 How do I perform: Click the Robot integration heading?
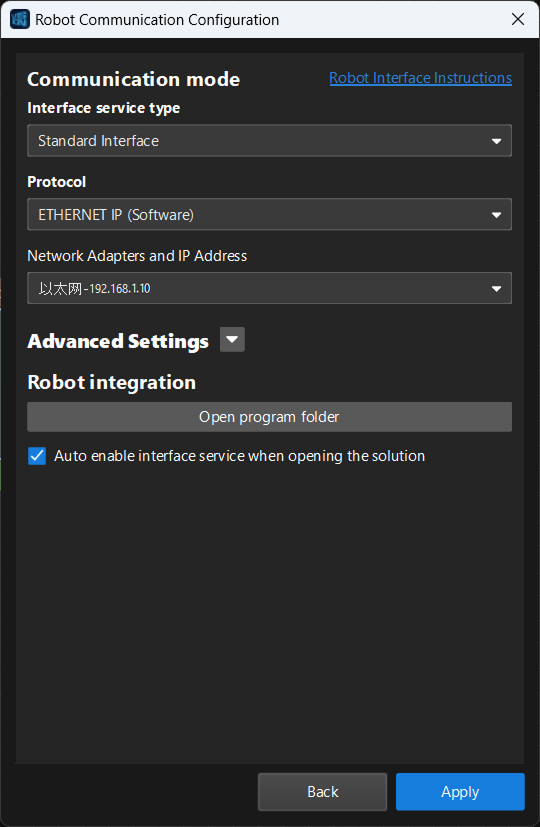(112, 382)
